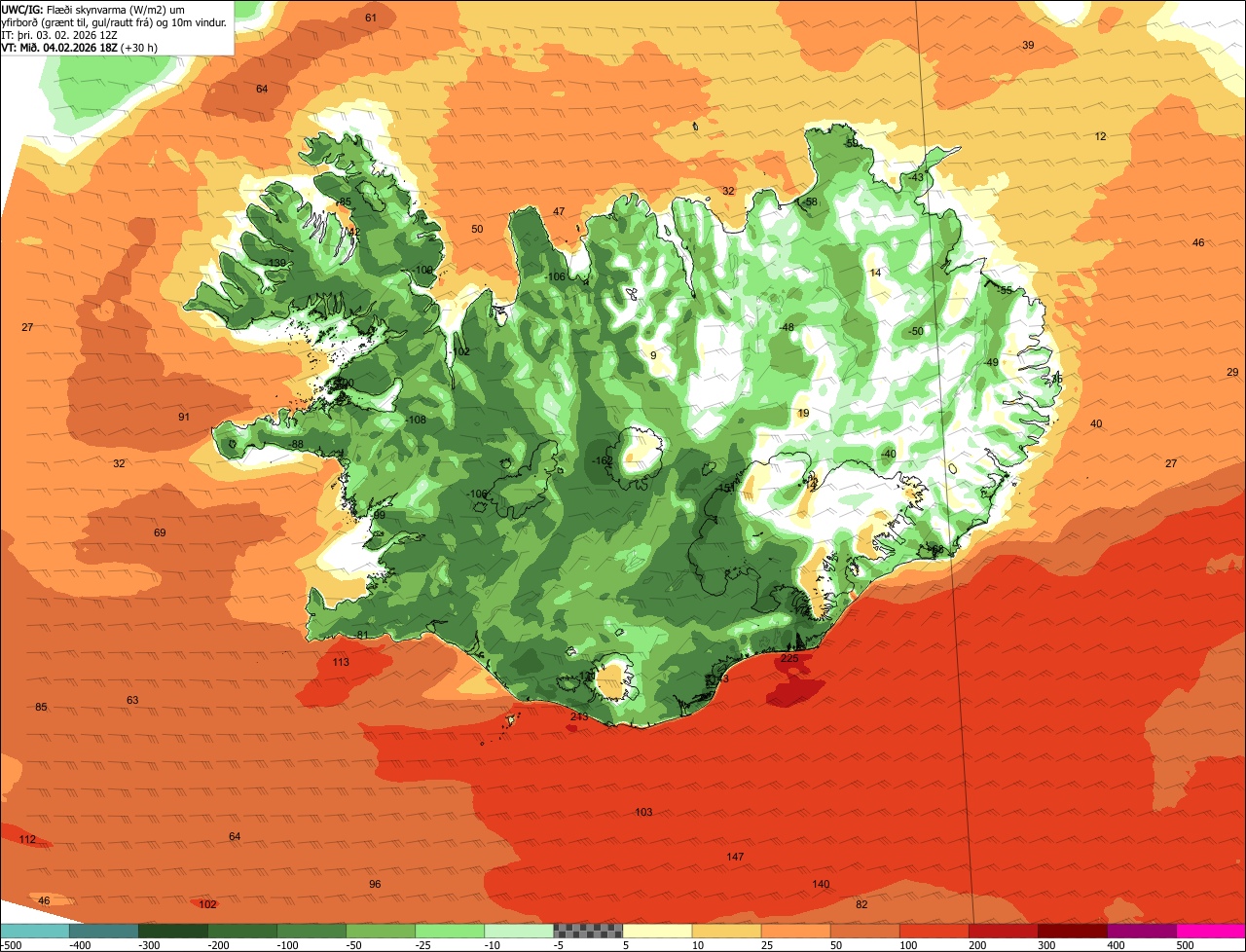Click the red 100 to 200 legend swatch
This screenshot has width=1246, height=952.
point(934,931)
